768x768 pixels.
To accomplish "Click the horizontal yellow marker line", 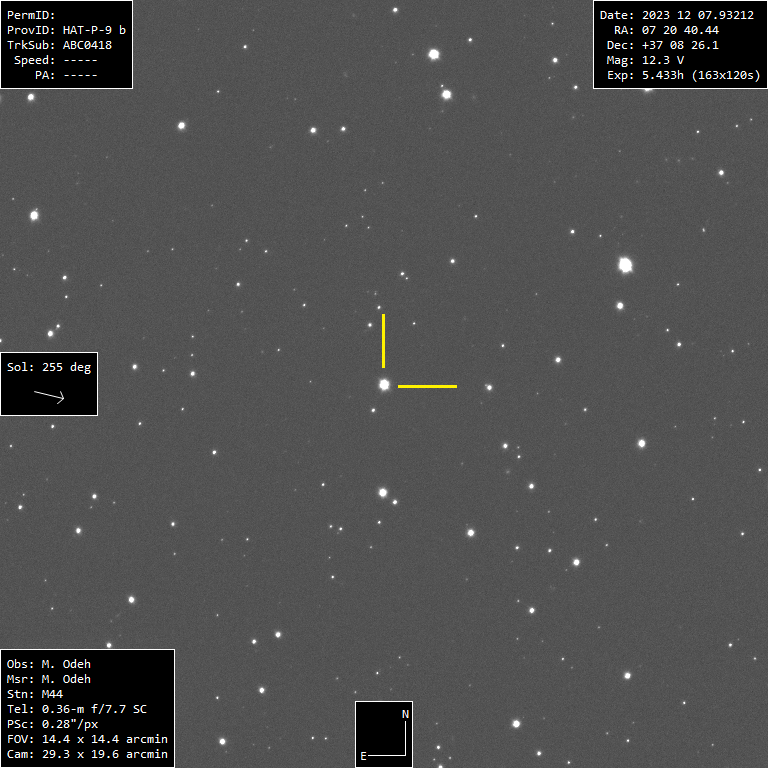I will (x=427, y=386).
